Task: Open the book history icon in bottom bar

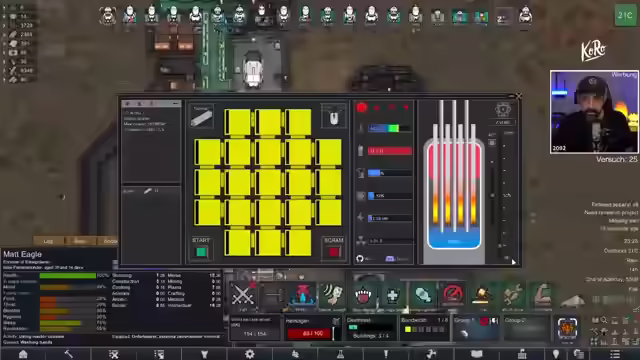Action: (476, 354)
